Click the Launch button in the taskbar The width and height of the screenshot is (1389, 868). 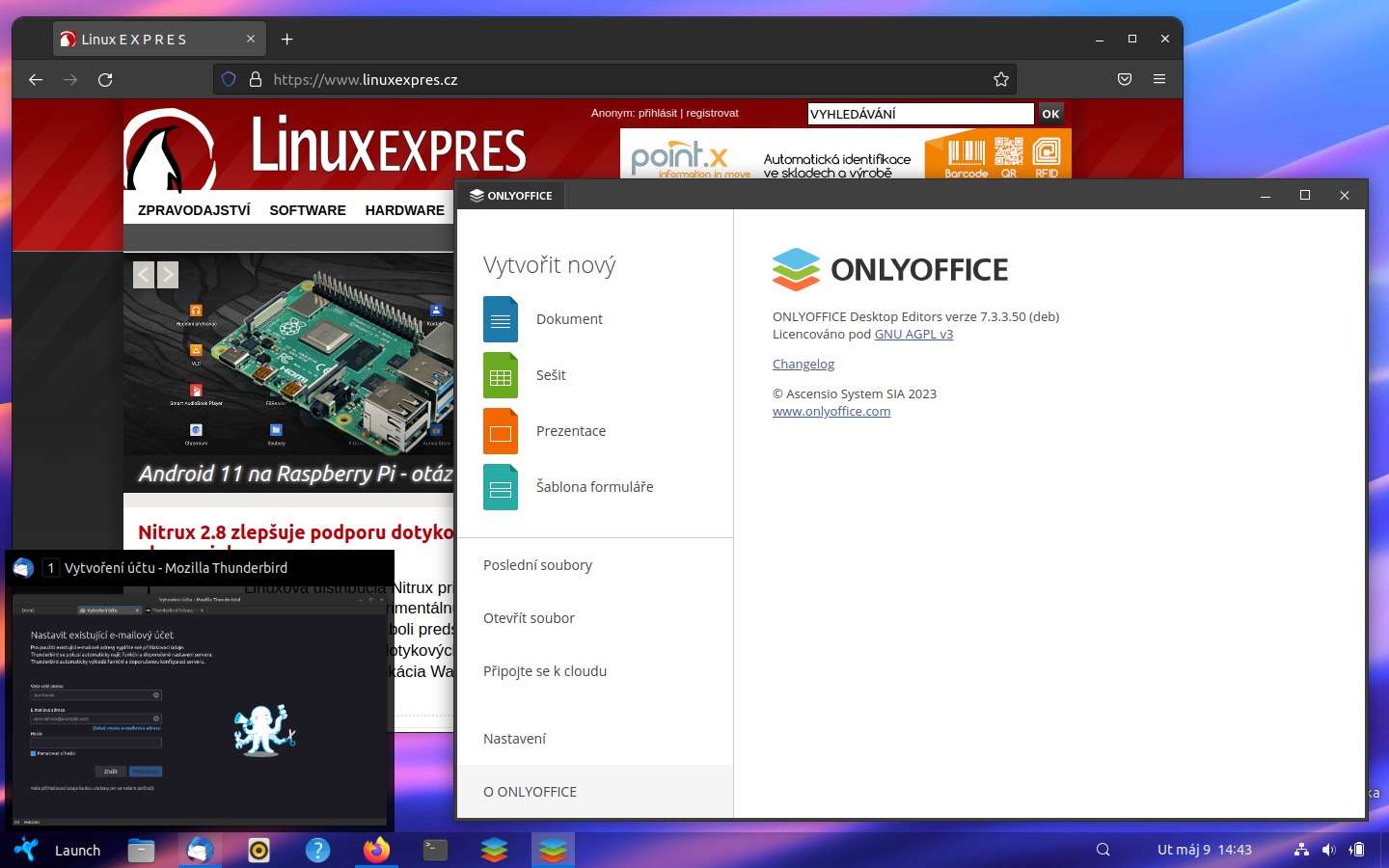click(x=77, y=851)
